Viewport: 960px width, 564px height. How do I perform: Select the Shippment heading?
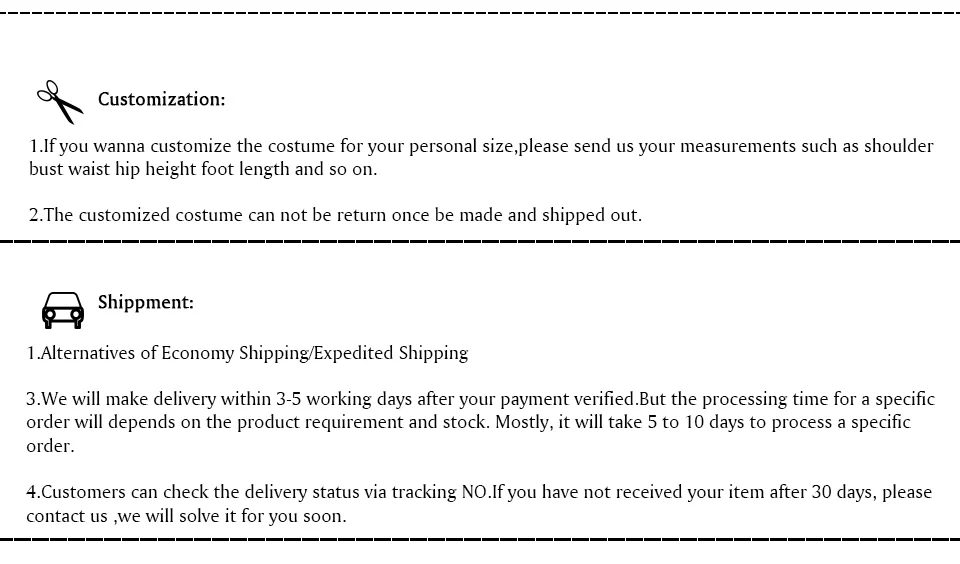[x=146, y=302]
